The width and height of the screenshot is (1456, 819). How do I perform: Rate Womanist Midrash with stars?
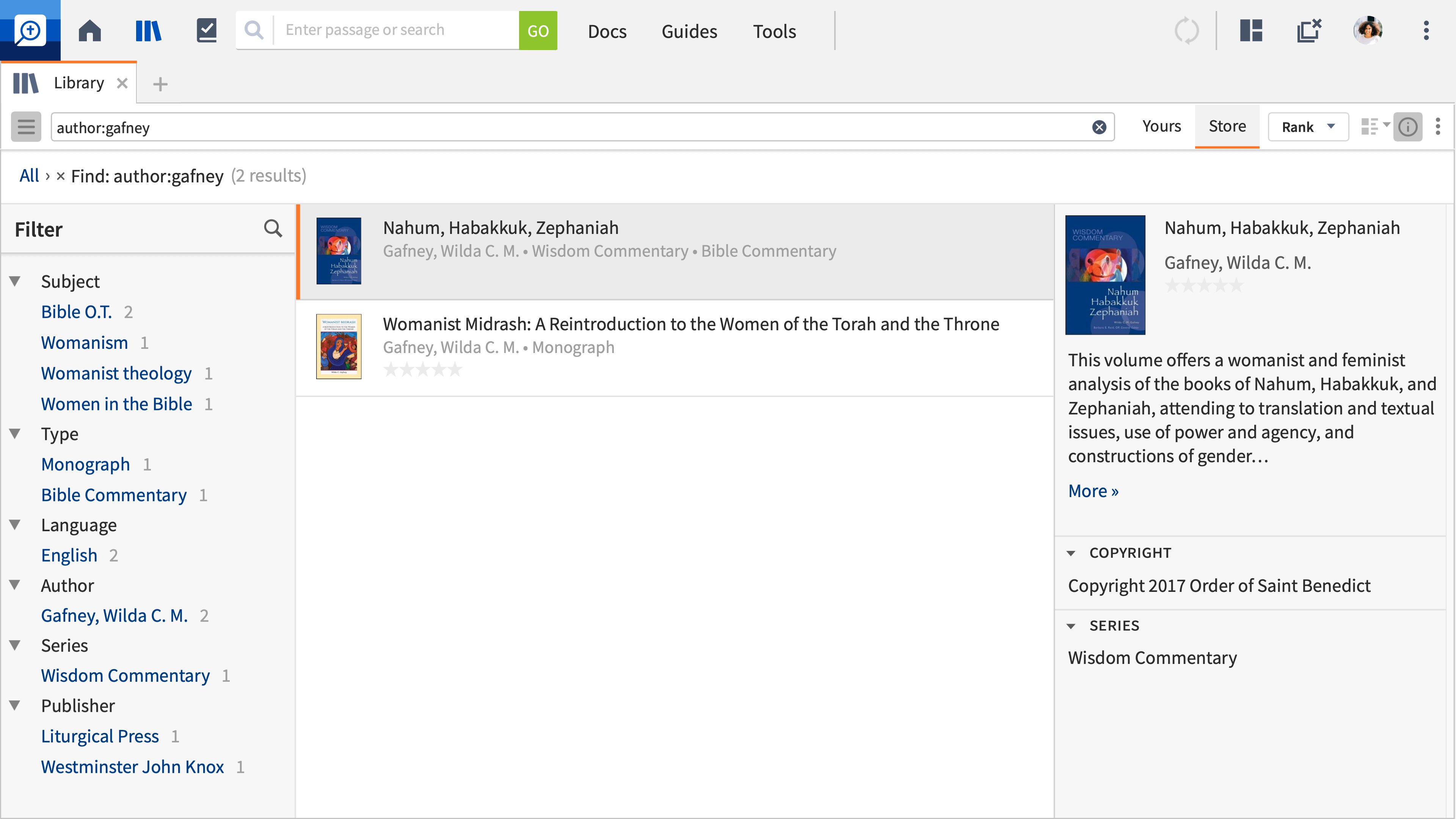(x=423, y=370)
